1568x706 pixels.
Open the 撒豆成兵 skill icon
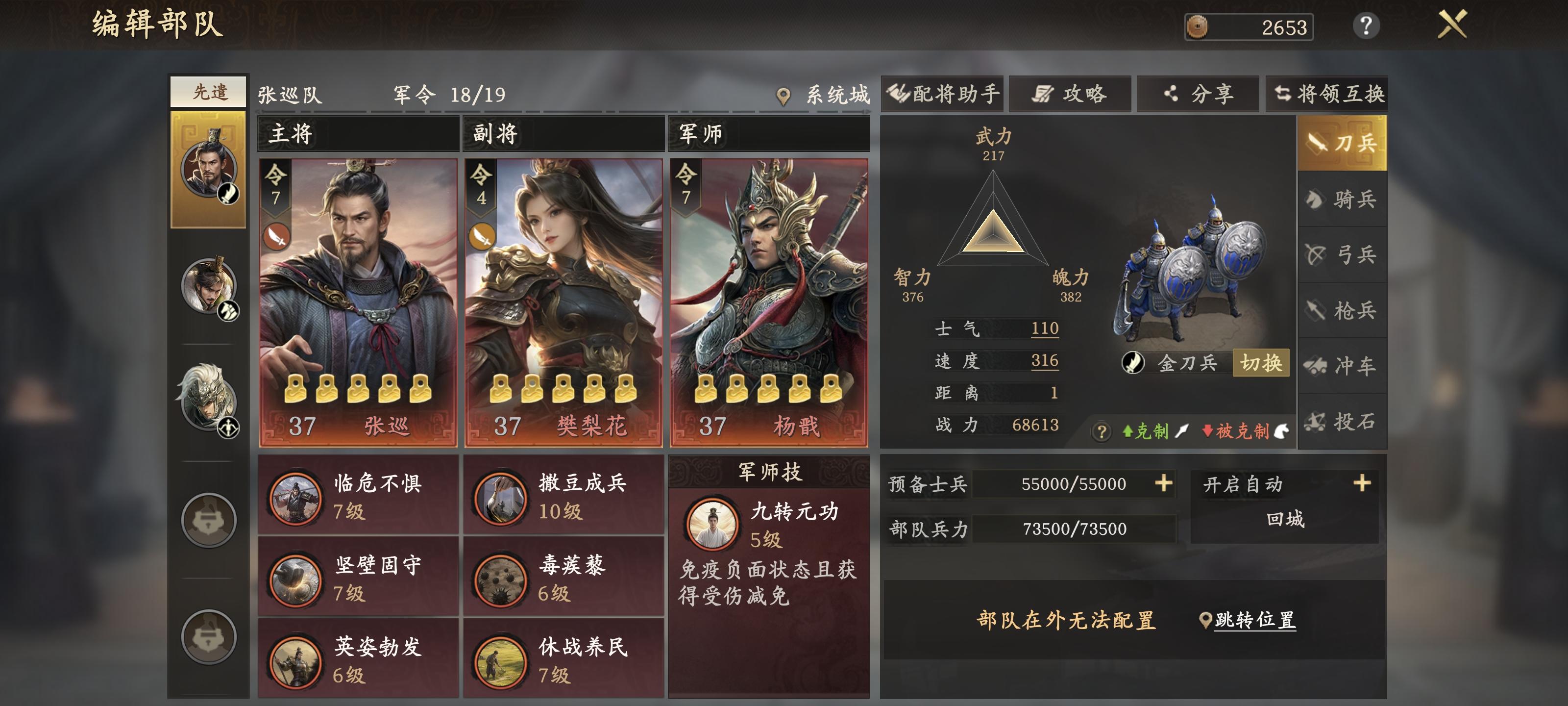500,498
